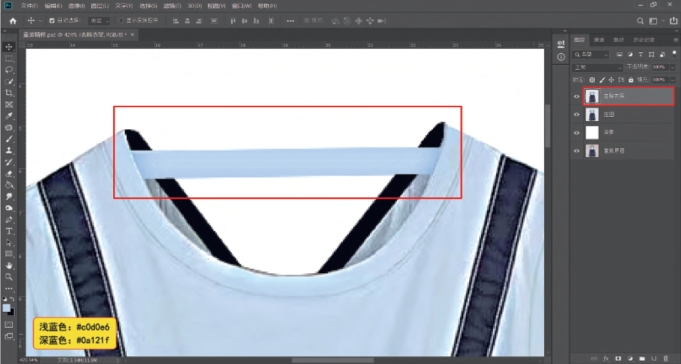Hide the second layer
The height and width of the screenshot is (364, 681).
[x=577, y=115]
